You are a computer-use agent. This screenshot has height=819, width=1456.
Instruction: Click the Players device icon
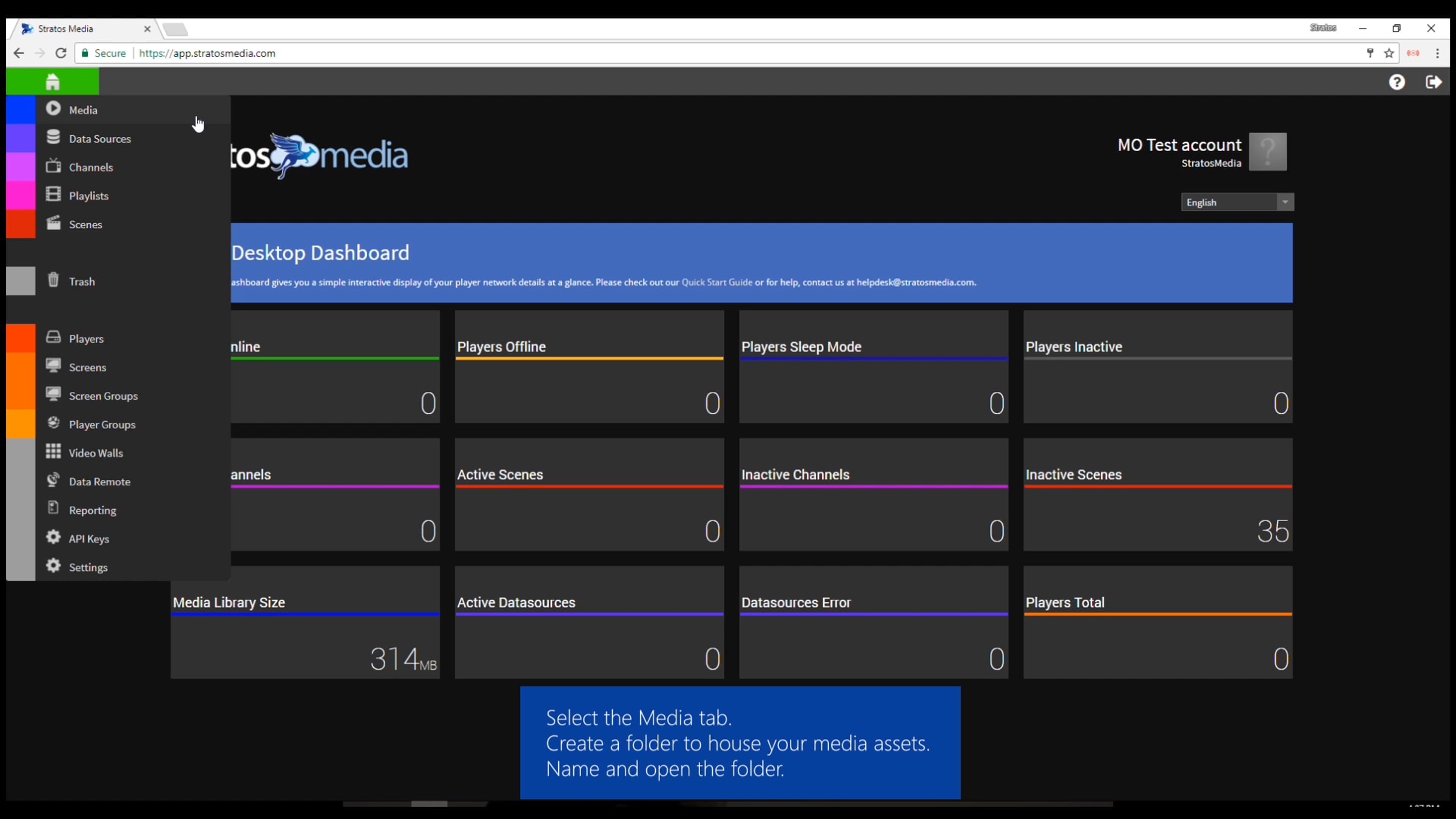(53, 337)
